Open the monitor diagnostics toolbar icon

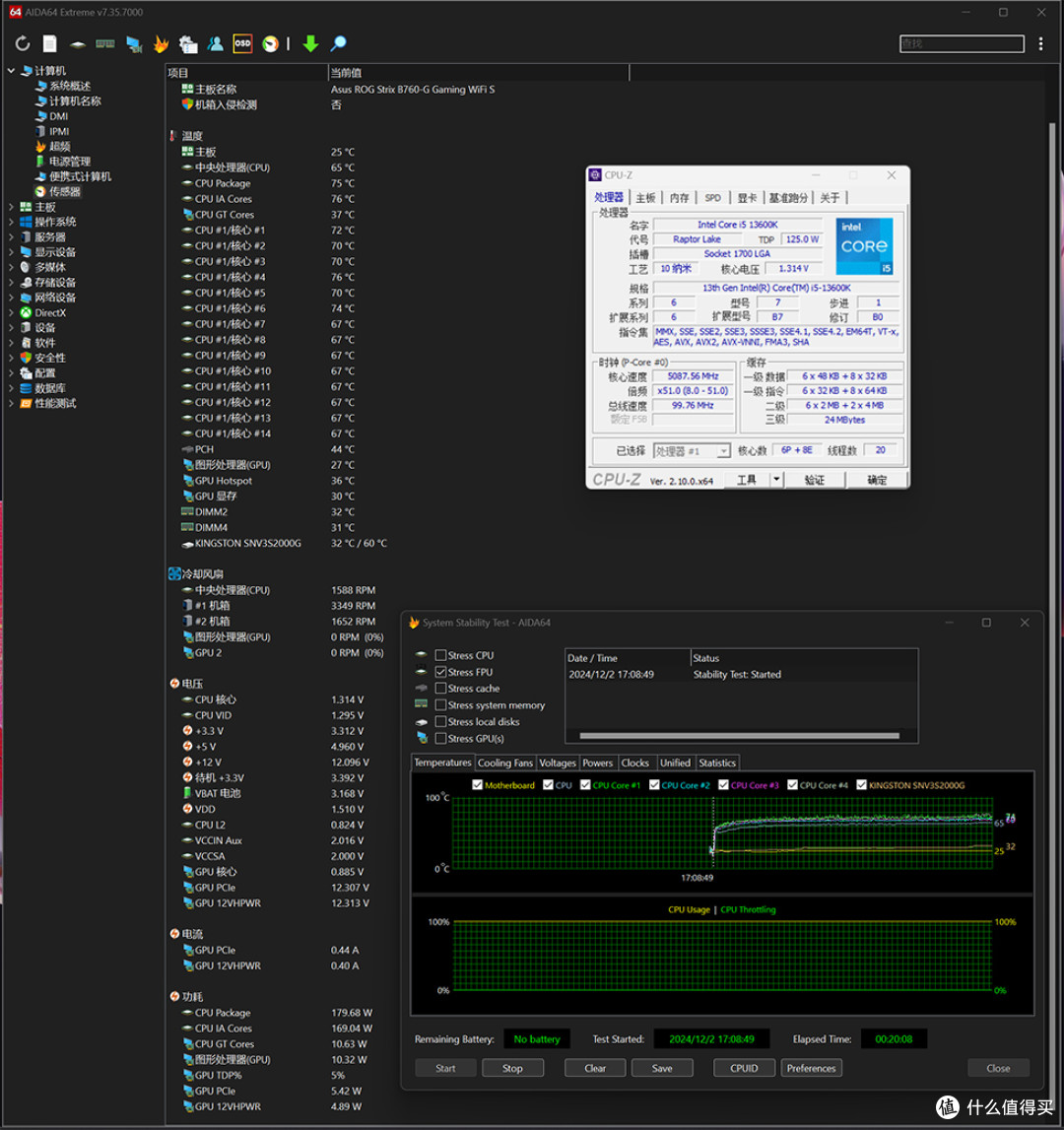[133, 44]
